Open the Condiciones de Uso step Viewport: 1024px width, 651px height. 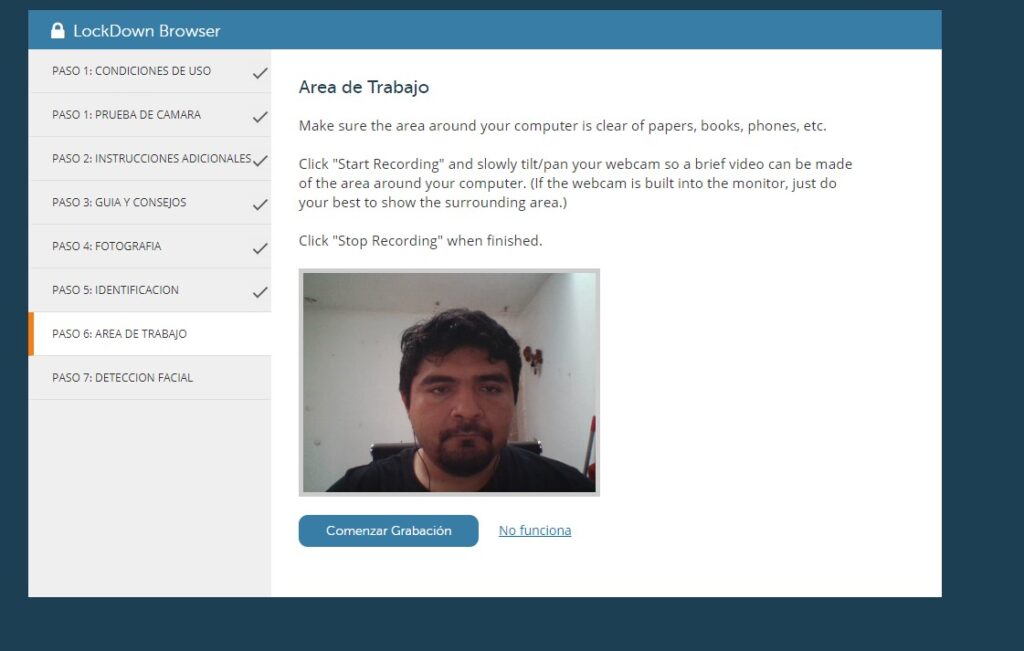click(131, 71)
